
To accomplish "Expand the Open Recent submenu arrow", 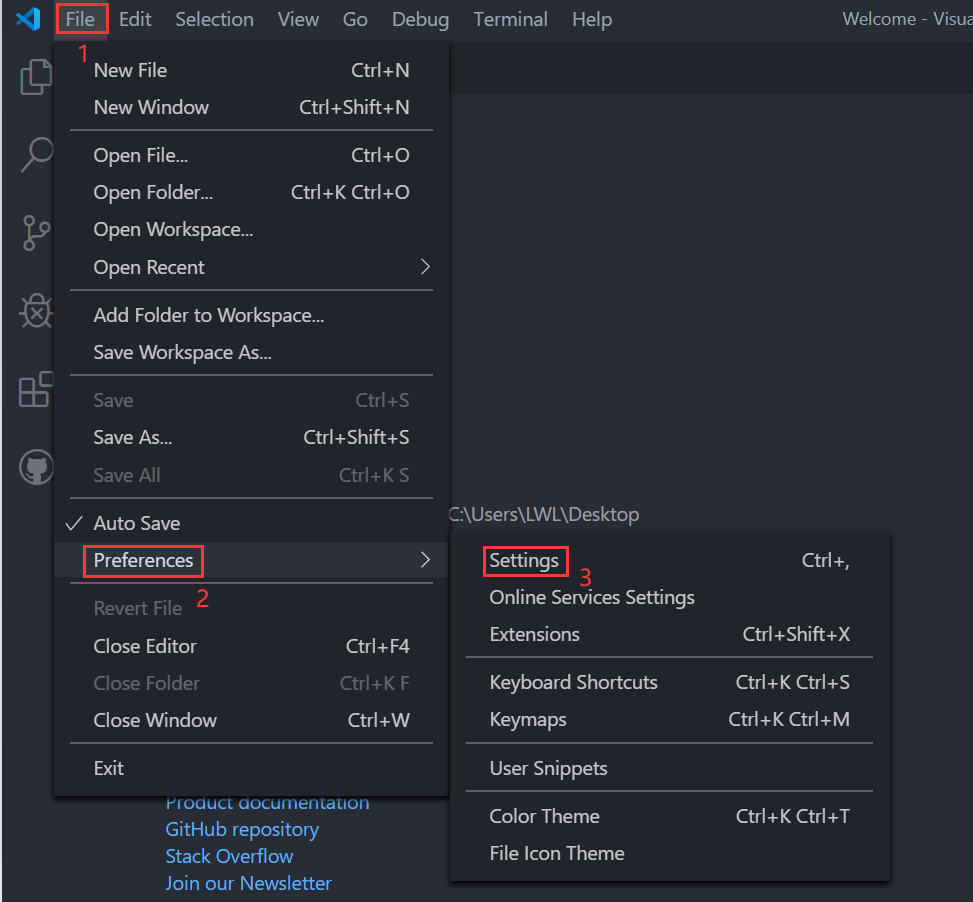I will [425, 267].
